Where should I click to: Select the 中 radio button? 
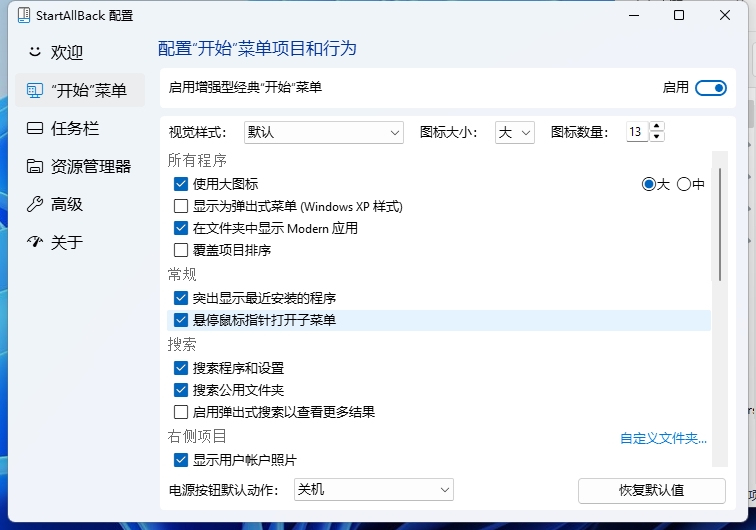tap(684, 184)
